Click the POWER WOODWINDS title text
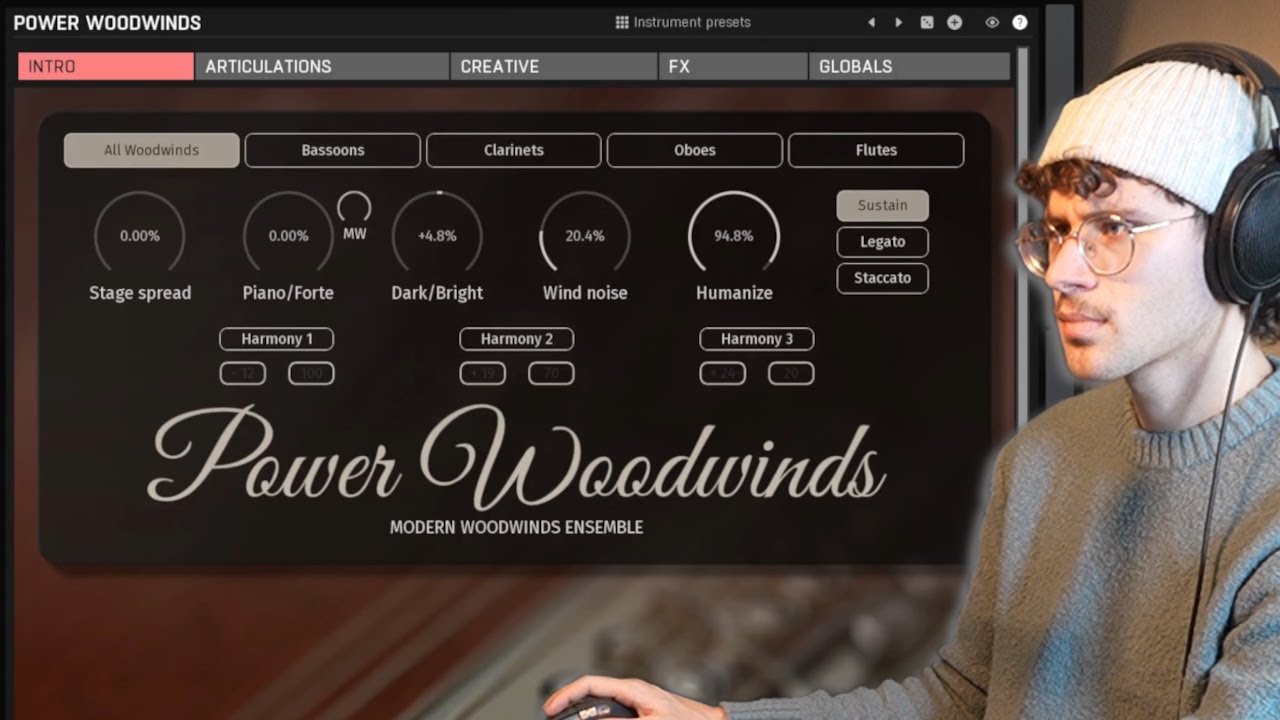This screenshot has width=1280, height=720. pos(107,22)
